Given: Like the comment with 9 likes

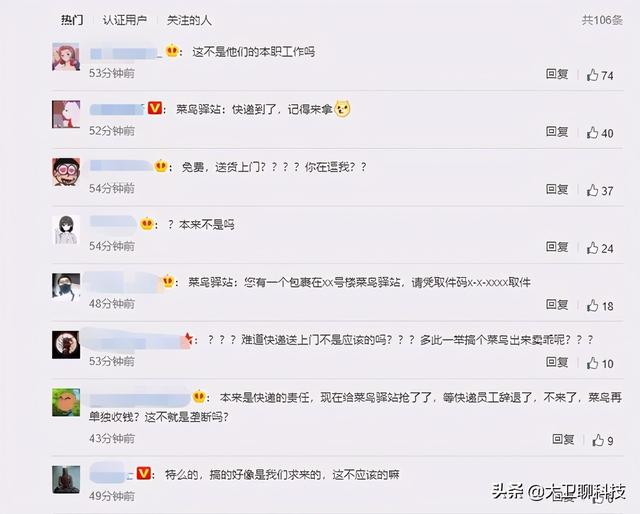Looking at the screenshot, I should pyautogui.click(x=598, y=440).
